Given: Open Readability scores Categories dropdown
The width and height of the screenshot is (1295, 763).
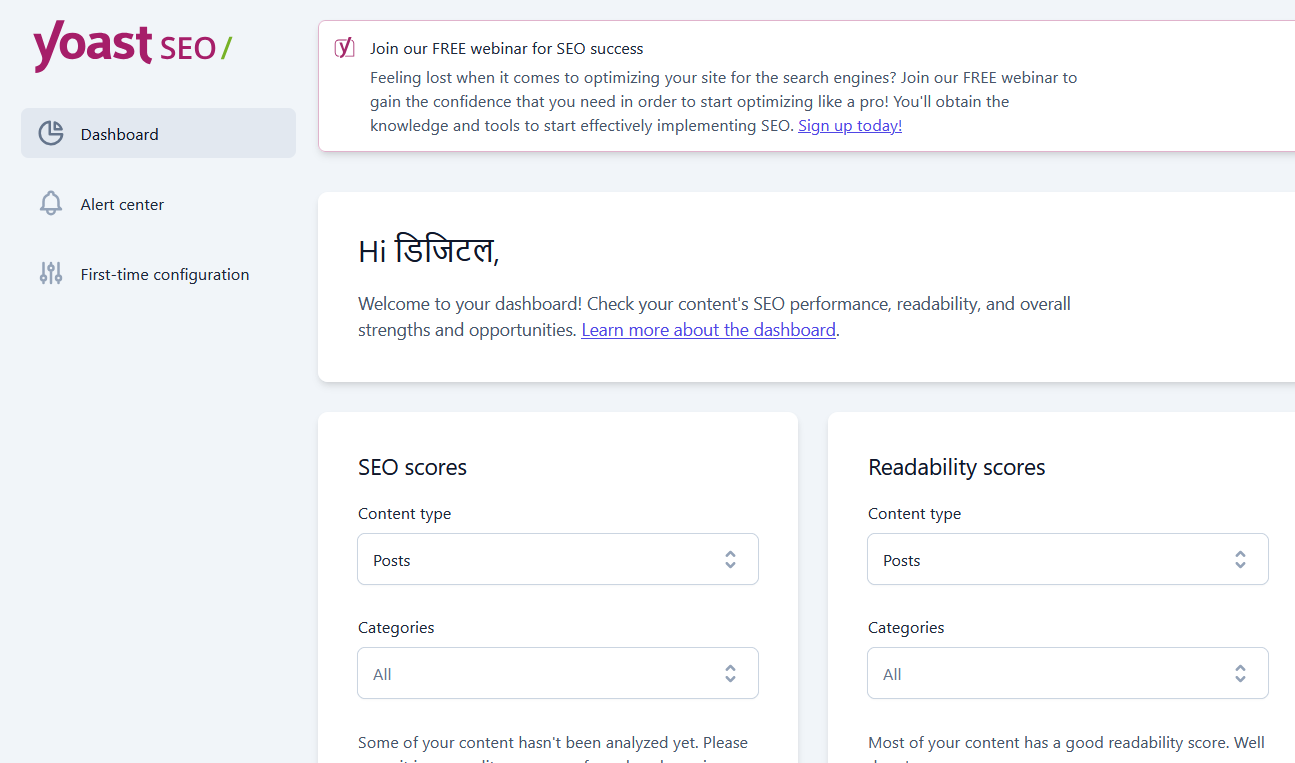Looking at the screenshot, I should click(1050, 674).
